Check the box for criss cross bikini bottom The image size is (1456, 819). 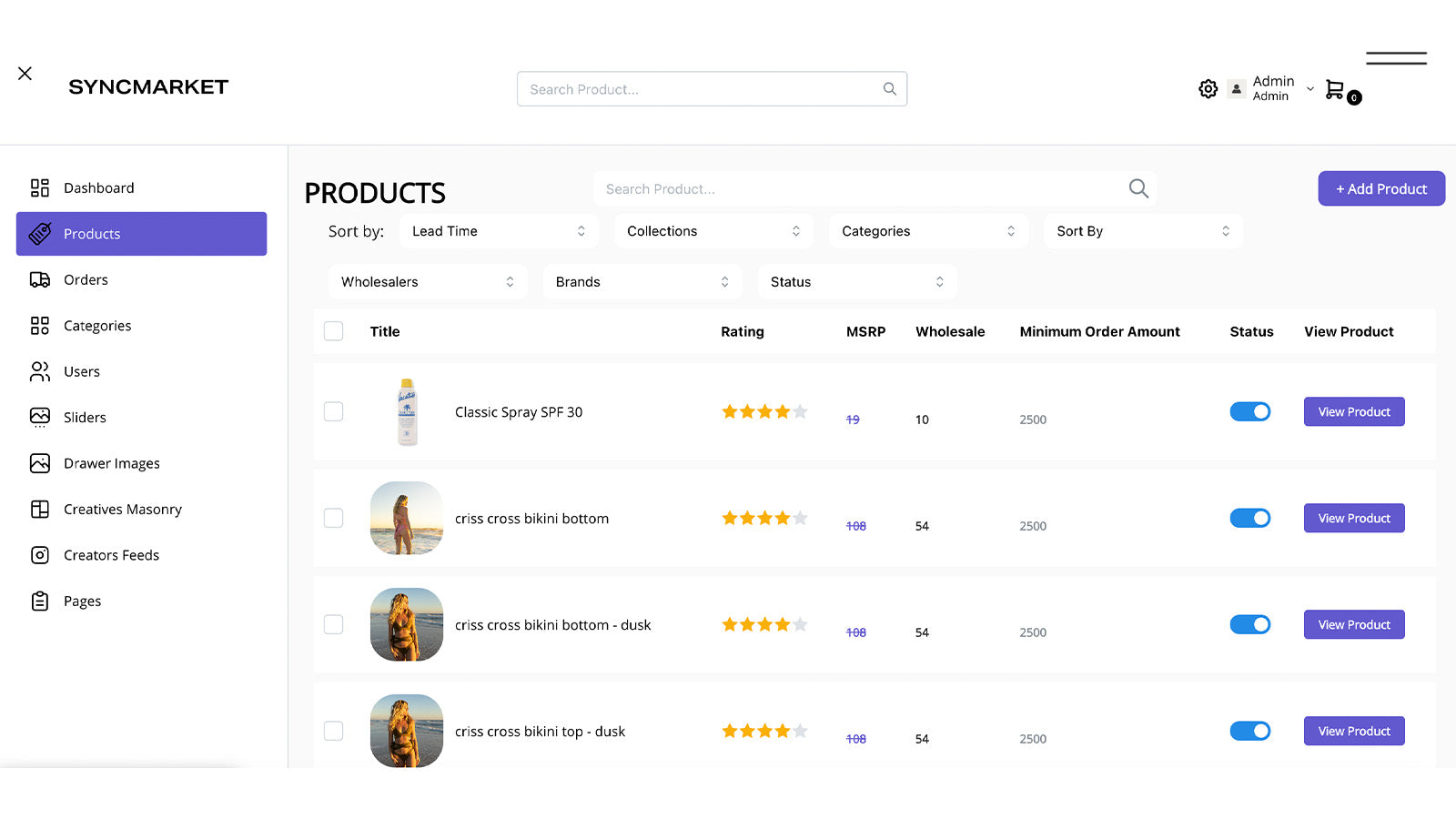click(334, 518)
